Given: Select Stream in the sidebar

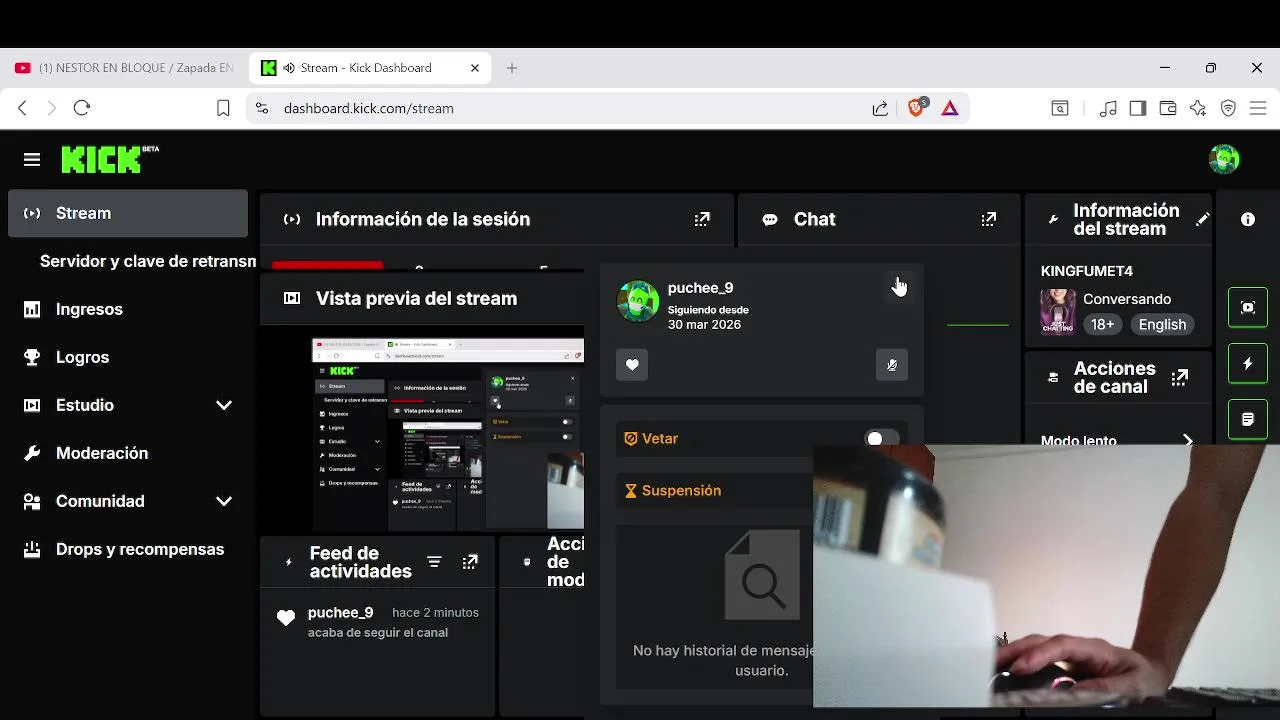Looking at the screenshot, I should [x=128, y=213].
